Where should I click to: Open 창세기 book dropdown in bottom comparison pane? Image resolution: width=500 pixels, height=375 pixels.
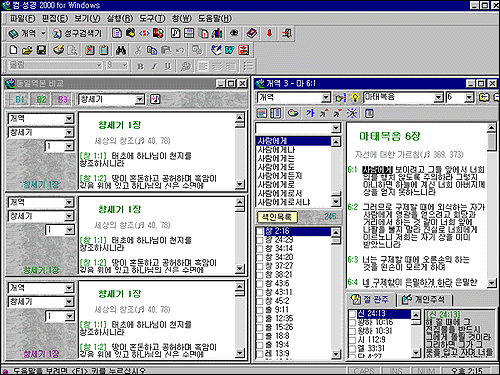pyautogui.click(x=69, y=302)
